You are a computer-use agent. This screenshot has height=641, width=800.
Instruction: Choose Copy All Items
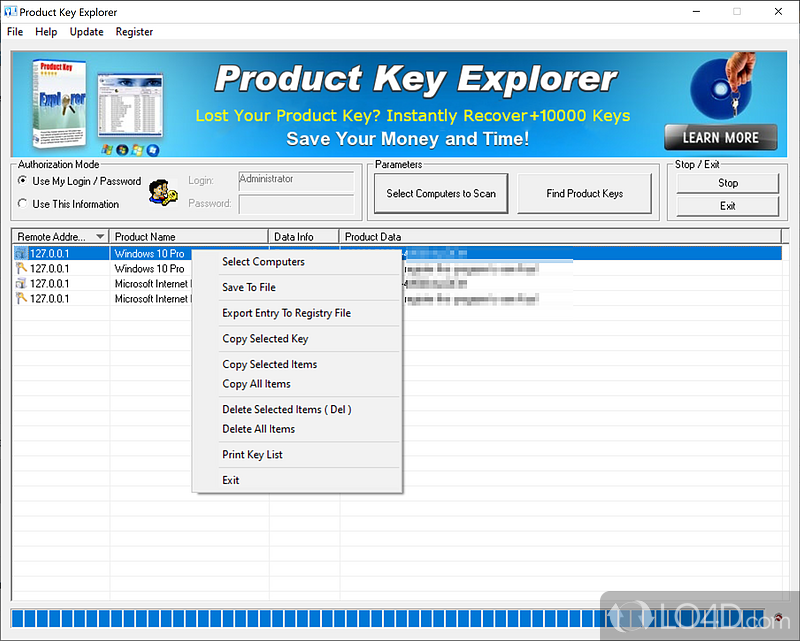(x=297, y=384)
